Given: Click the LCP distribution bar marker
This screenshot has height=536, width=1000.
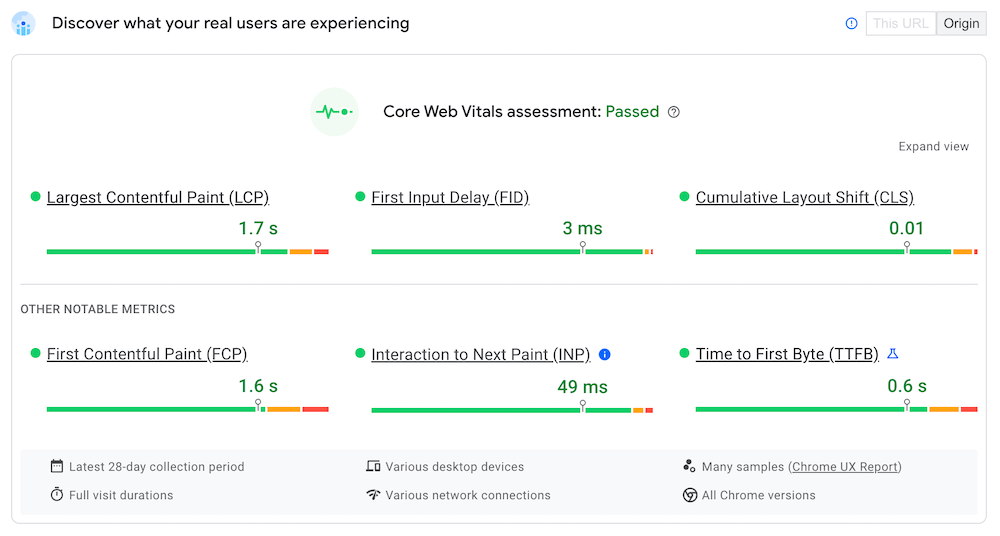Looking at the screenshot, I should (x=258, y=247).
